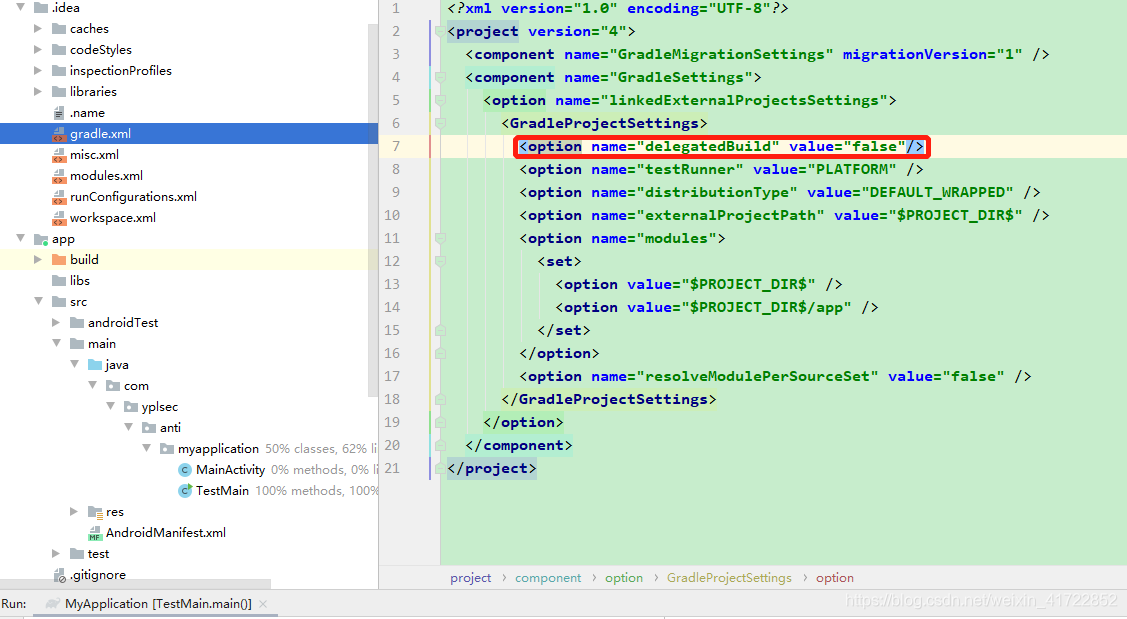Click the workspace.xml file icon
1127x619 pixels.
[x=59, y=217]
